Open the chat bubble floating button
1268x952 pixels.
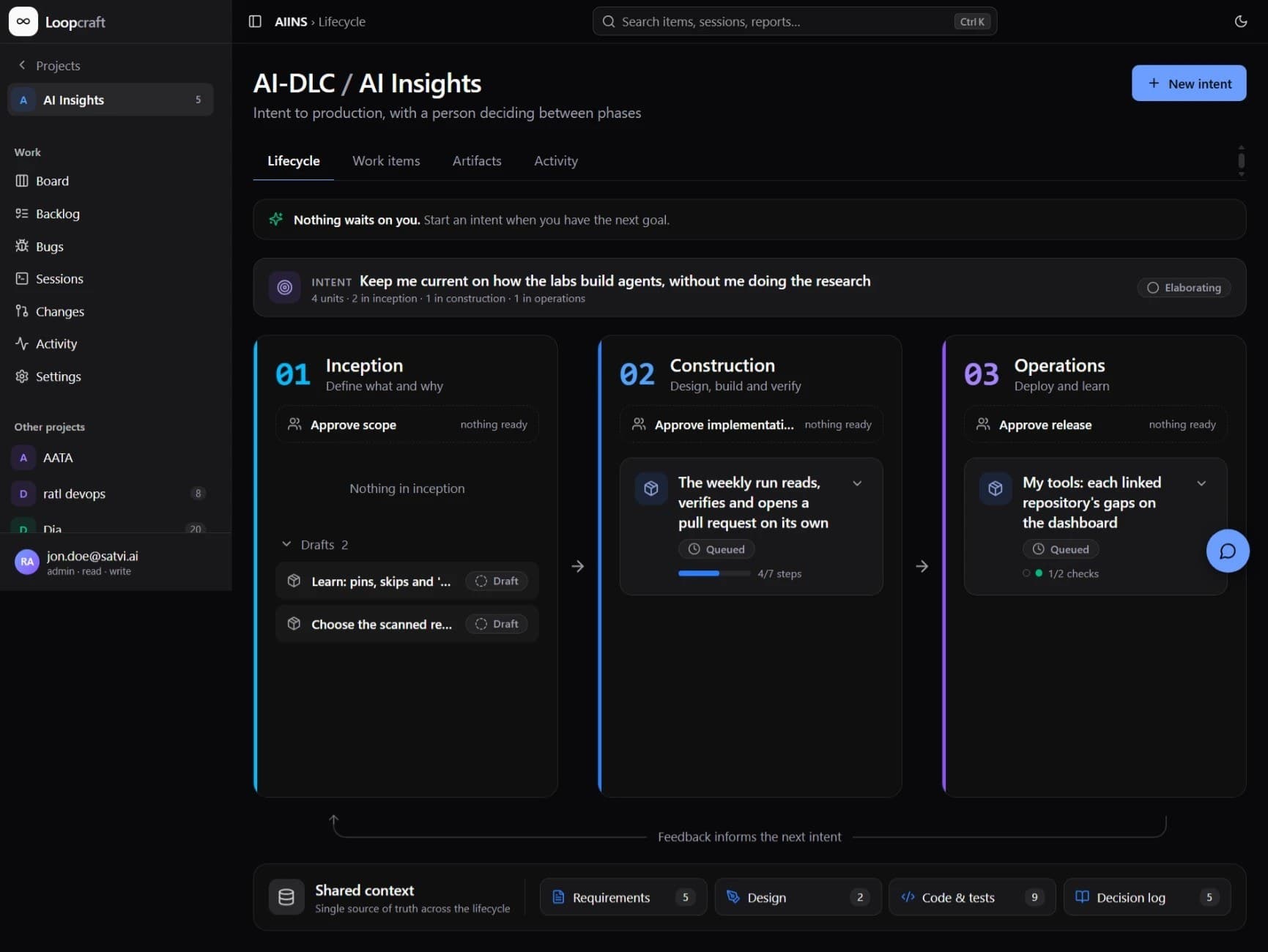tap(1228, 551)
